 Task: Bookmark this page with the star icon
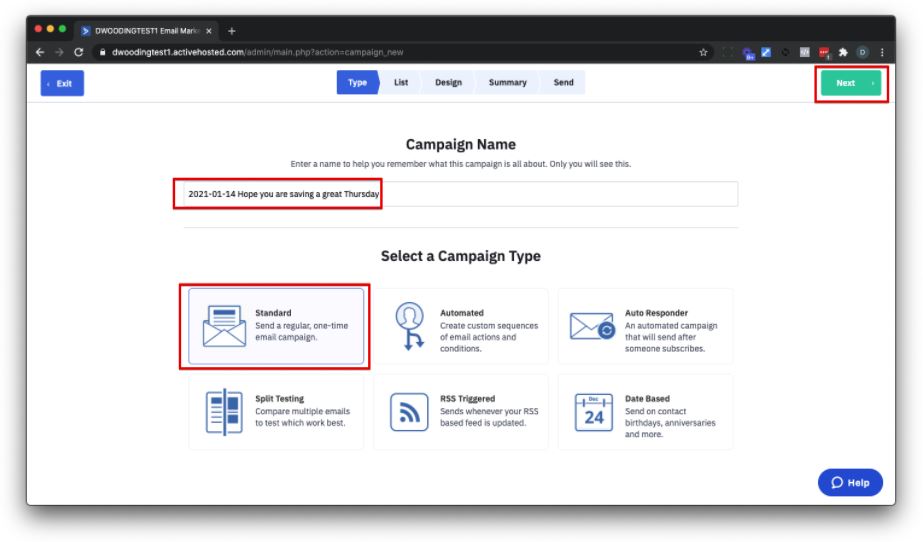coord(704,52)
